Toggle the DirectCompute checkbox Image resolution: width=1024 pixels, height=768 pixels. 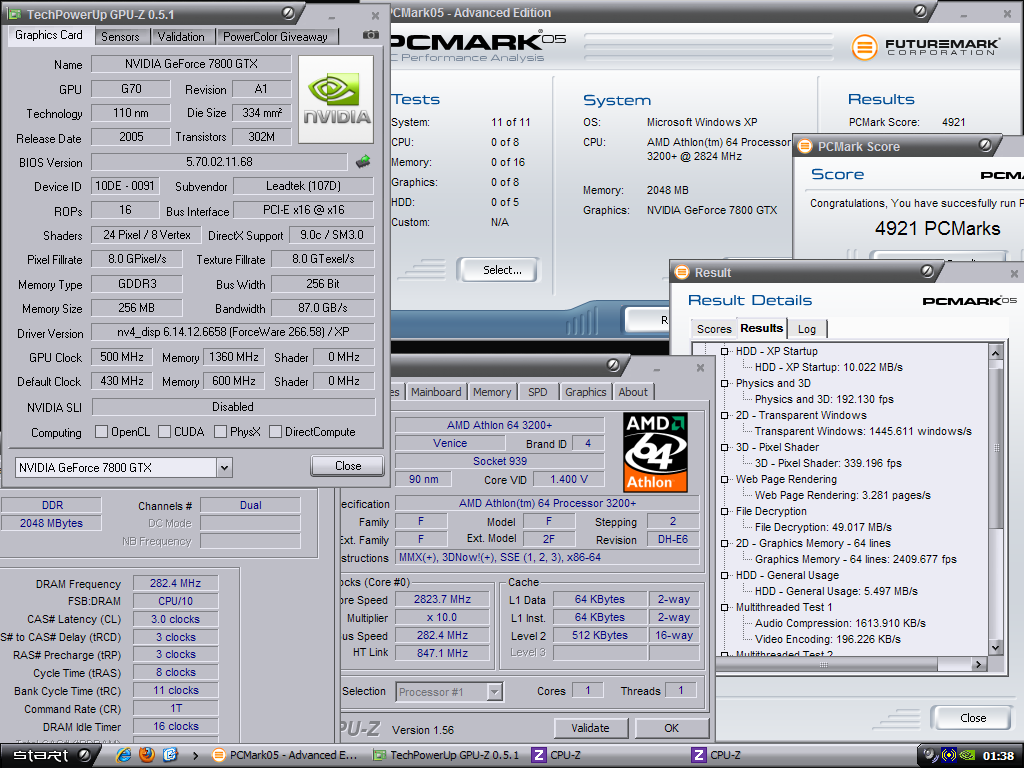pyautogui.click(x=276, y=432)
